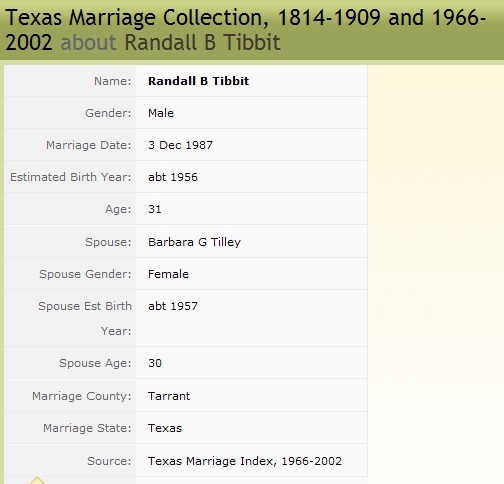This screenshot has width=504, height=484.
Task: Click the estimated birth year abt 1956
Action: click(173, 177)
